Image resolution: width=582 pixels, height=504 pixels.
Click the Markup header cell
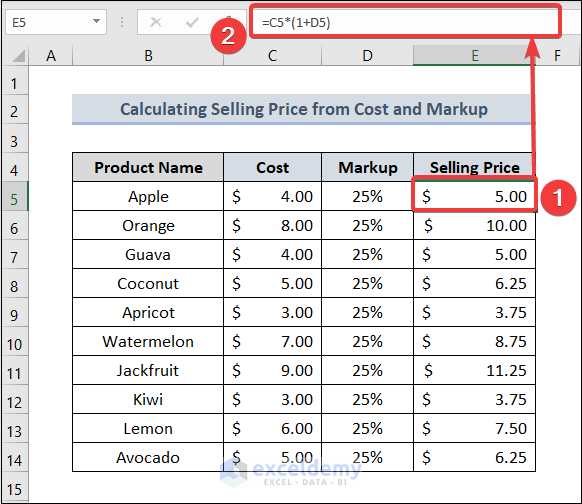pos(367,167)
